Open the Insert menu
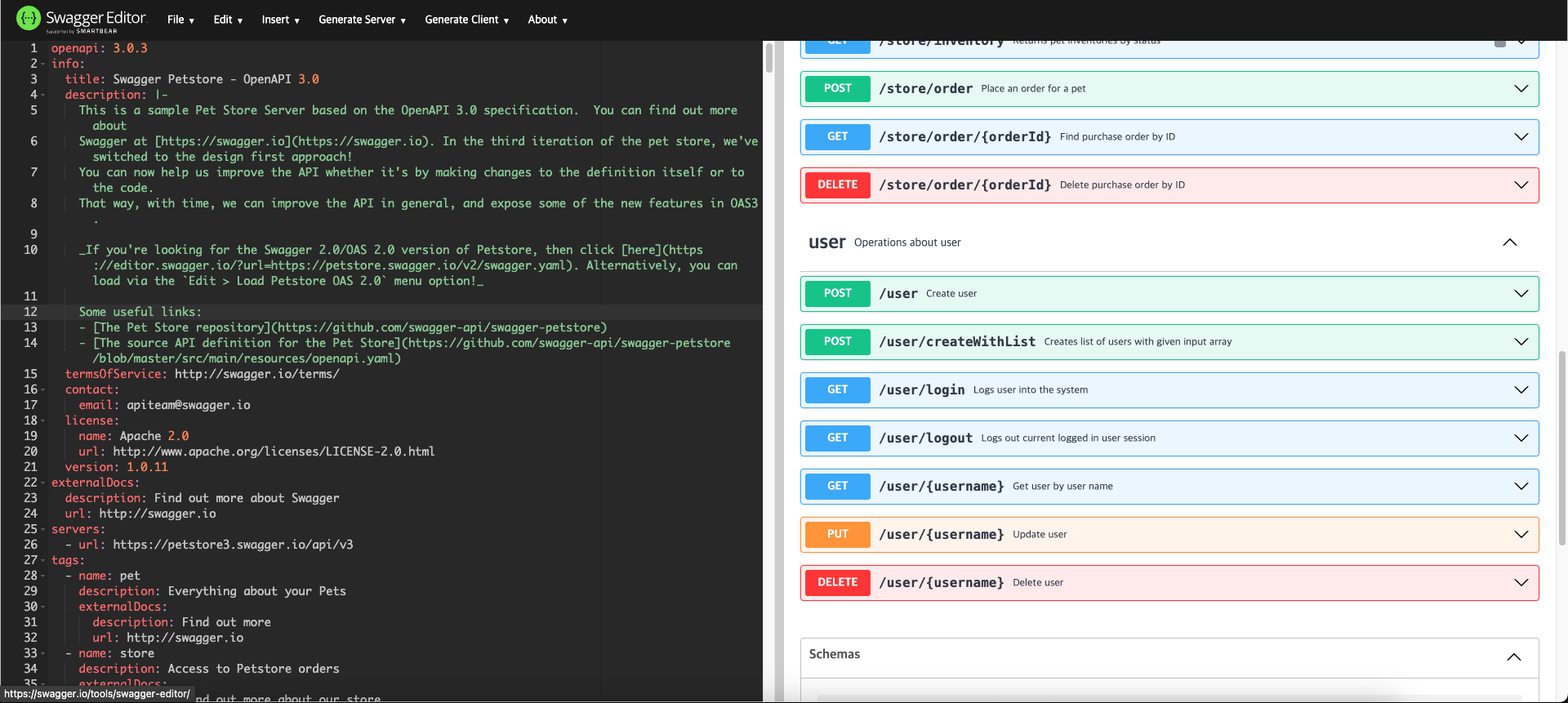The image size is (1568, 703). 280,20
